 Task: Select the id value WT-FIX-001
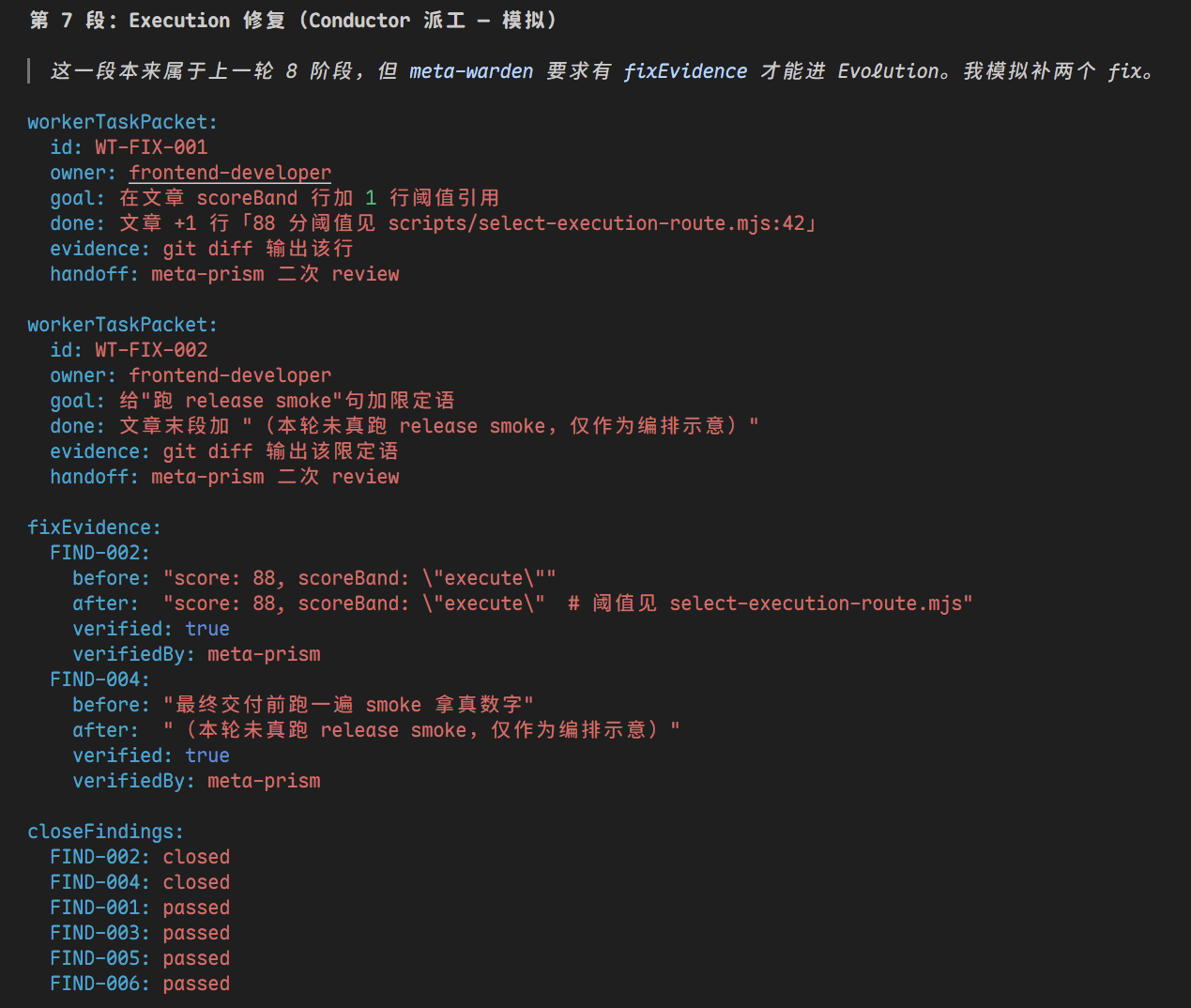[151, 147]
